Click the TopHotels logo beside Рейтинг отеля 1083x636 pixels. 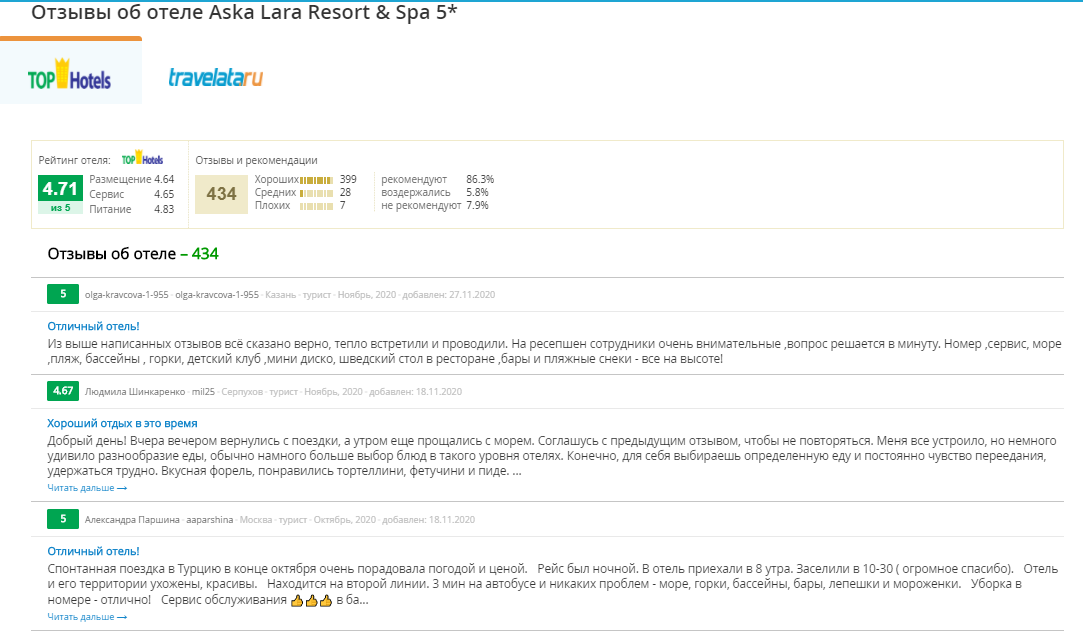142,159
